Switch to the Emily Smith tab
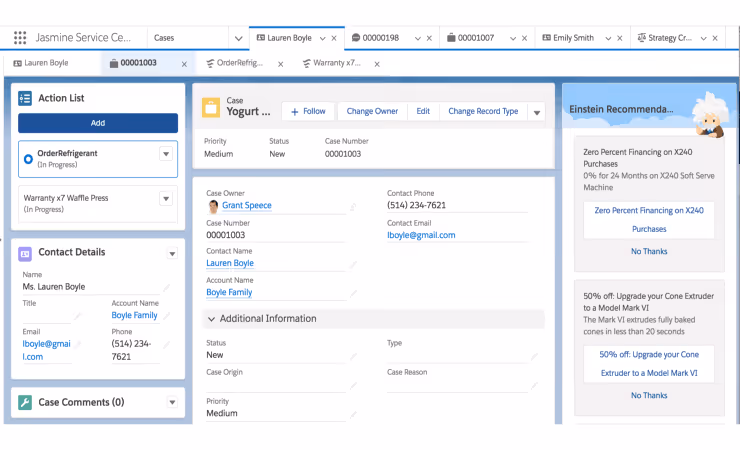This screenshot has width=740, height=450. [573, 38]
